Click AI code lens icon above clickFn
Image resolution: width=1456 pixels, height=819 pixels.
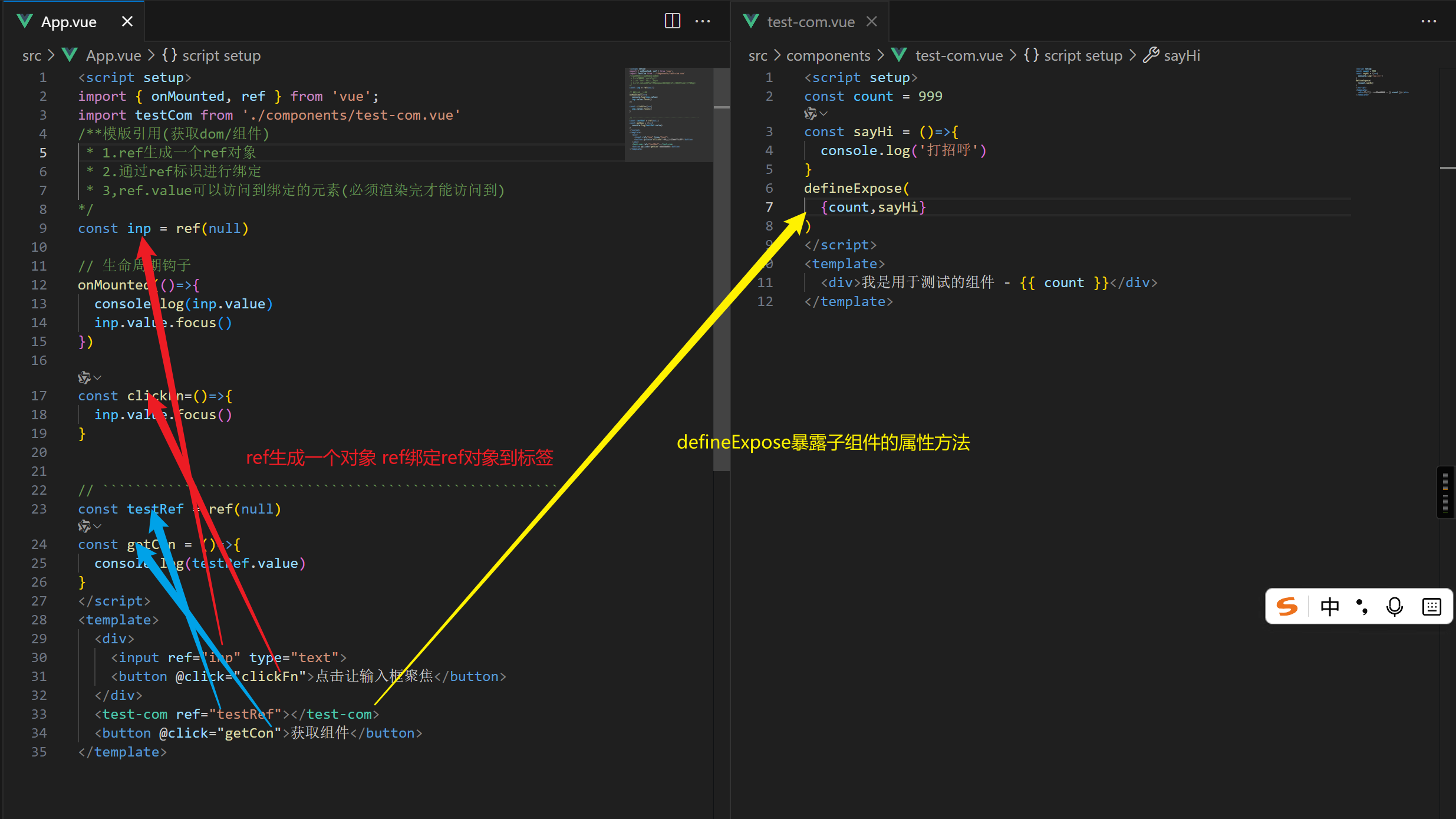[x=84, y=377]
